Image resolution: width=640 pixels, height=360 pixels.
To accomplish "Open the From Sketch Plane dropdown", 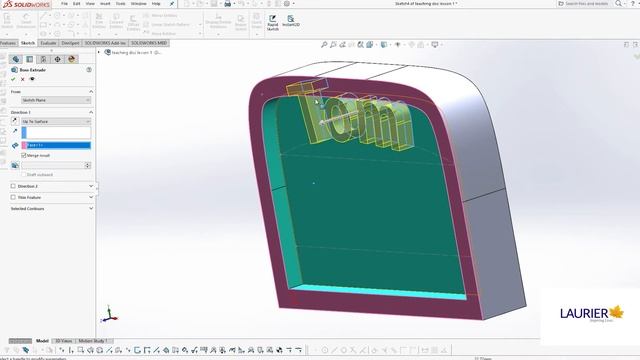I will tap(56, 100).
